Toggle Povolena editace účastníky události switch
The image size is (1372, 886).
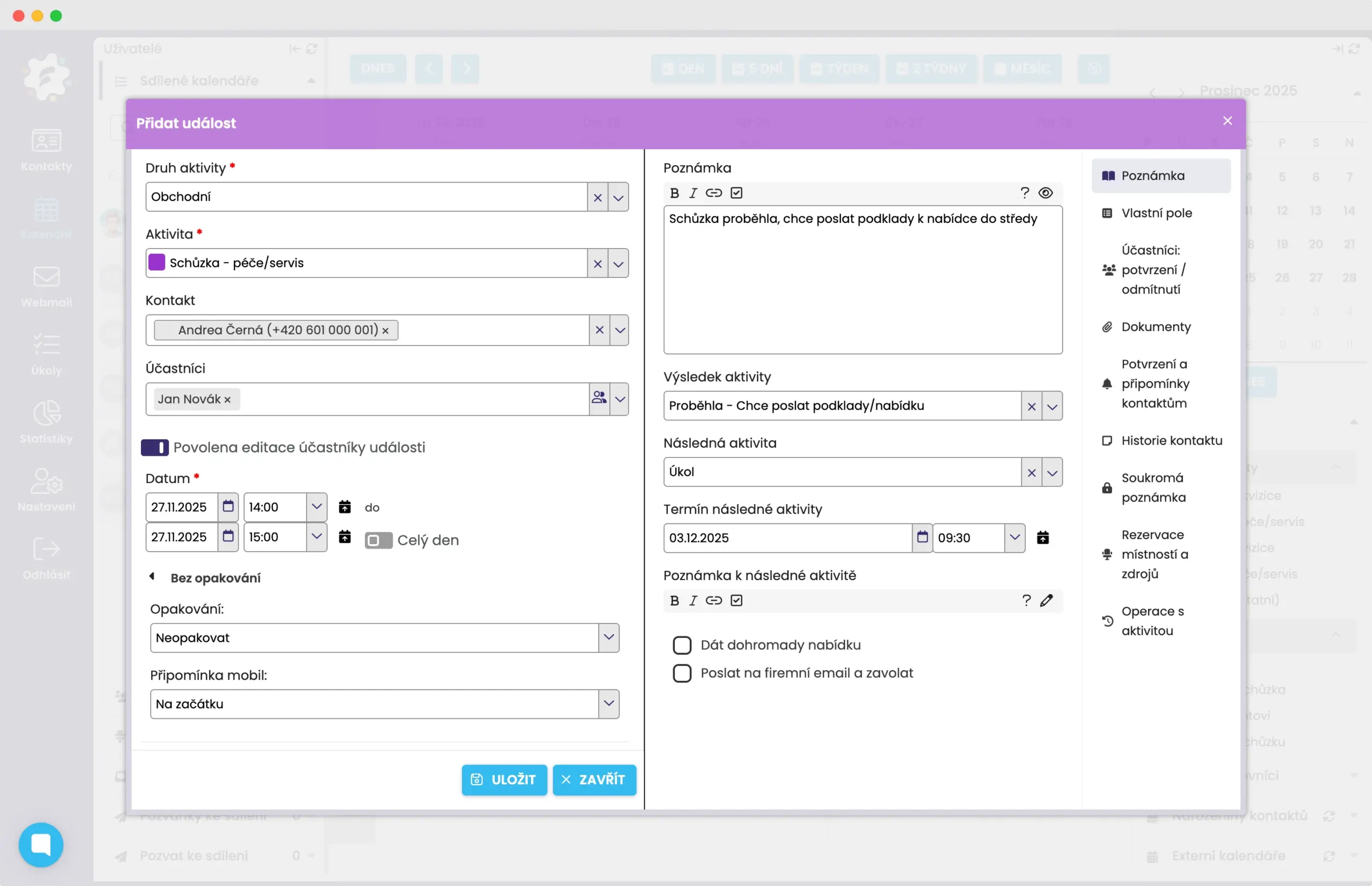(154, 448)
